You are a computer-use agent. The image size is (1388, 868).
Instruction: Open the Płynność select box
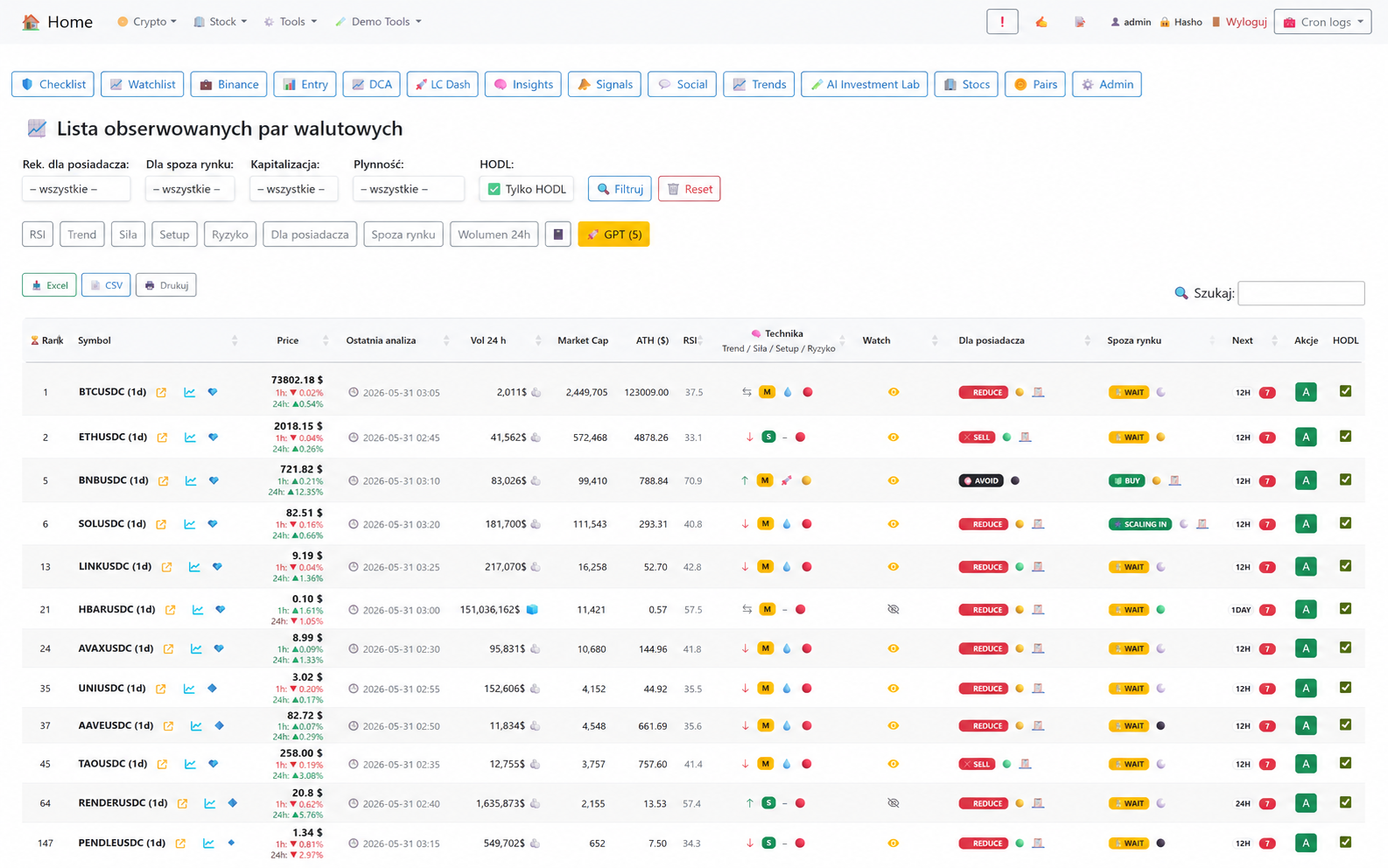(x=409, y=189)
